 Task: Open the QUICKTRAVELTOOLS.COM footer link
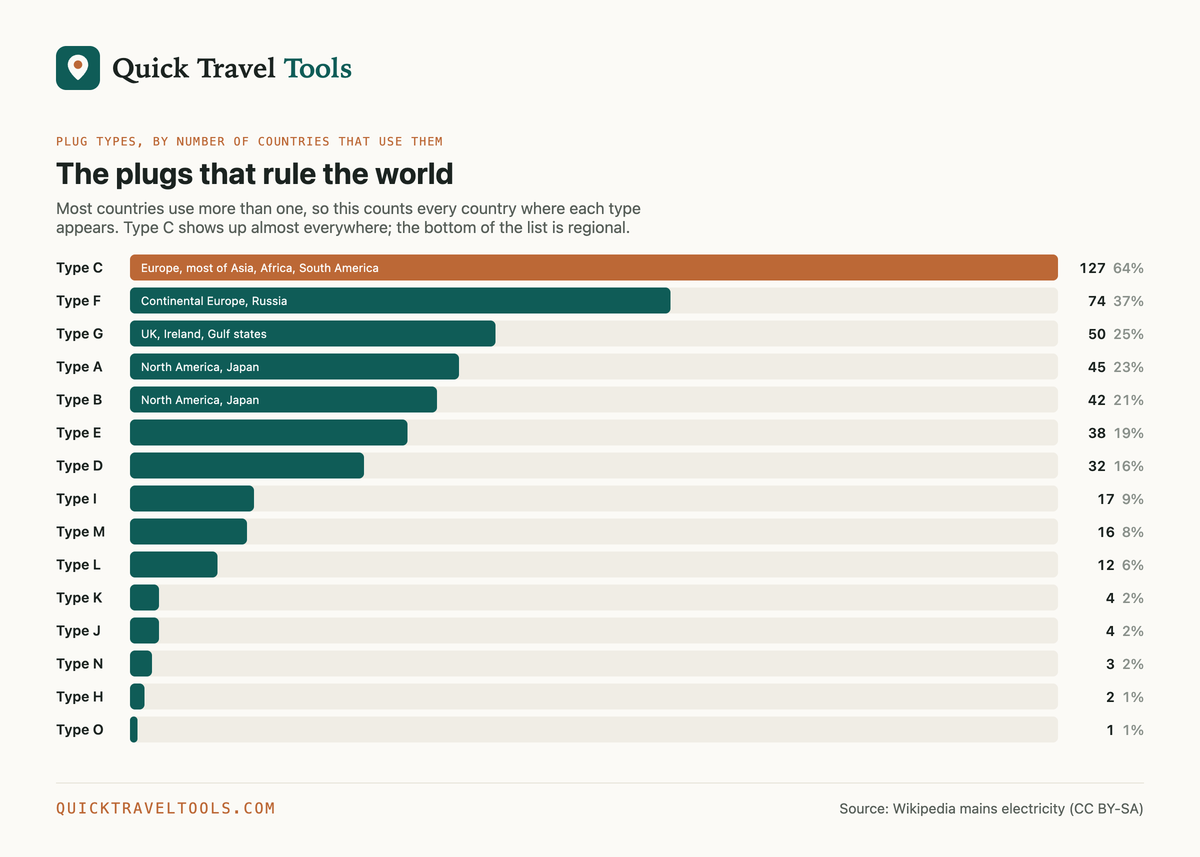tap(165, 808)
